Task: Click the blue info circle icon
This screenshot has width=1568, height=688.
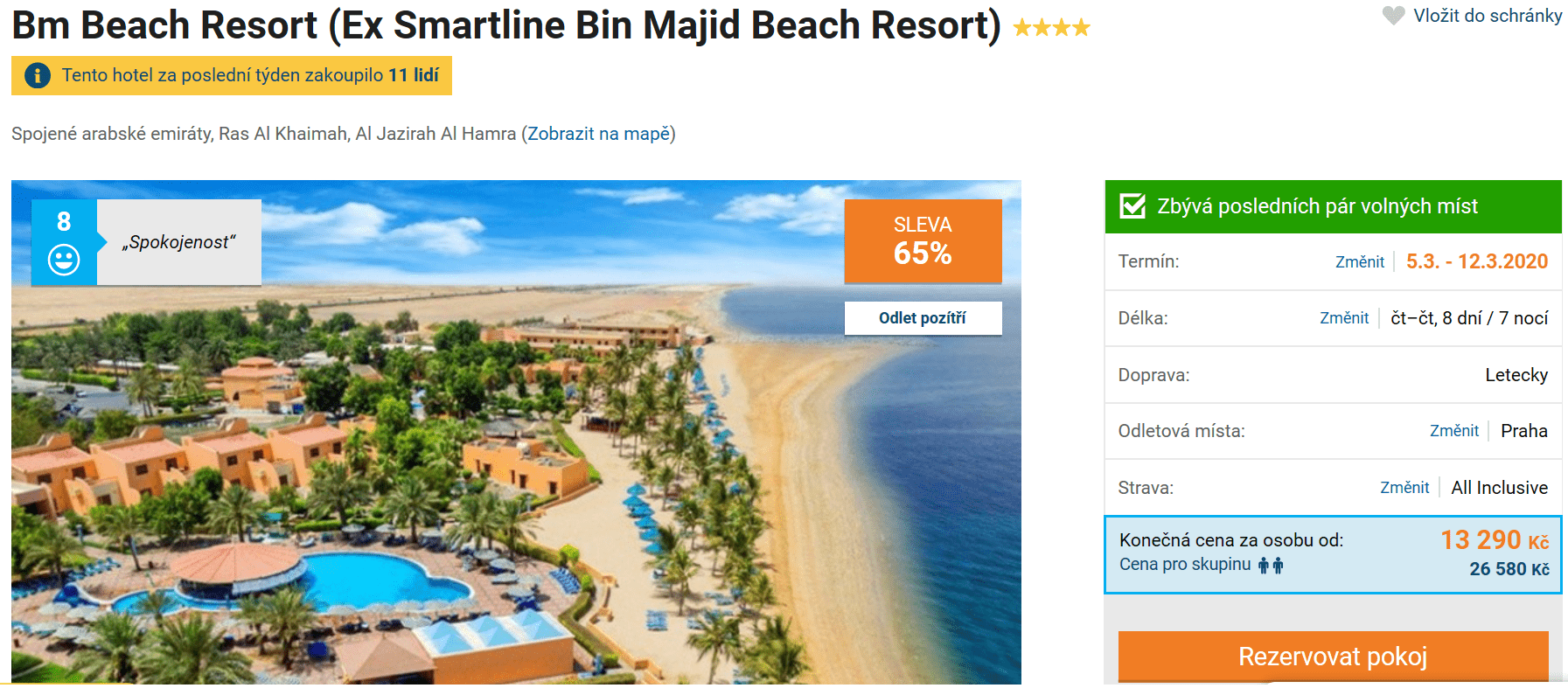Action: tap(38, 76)
